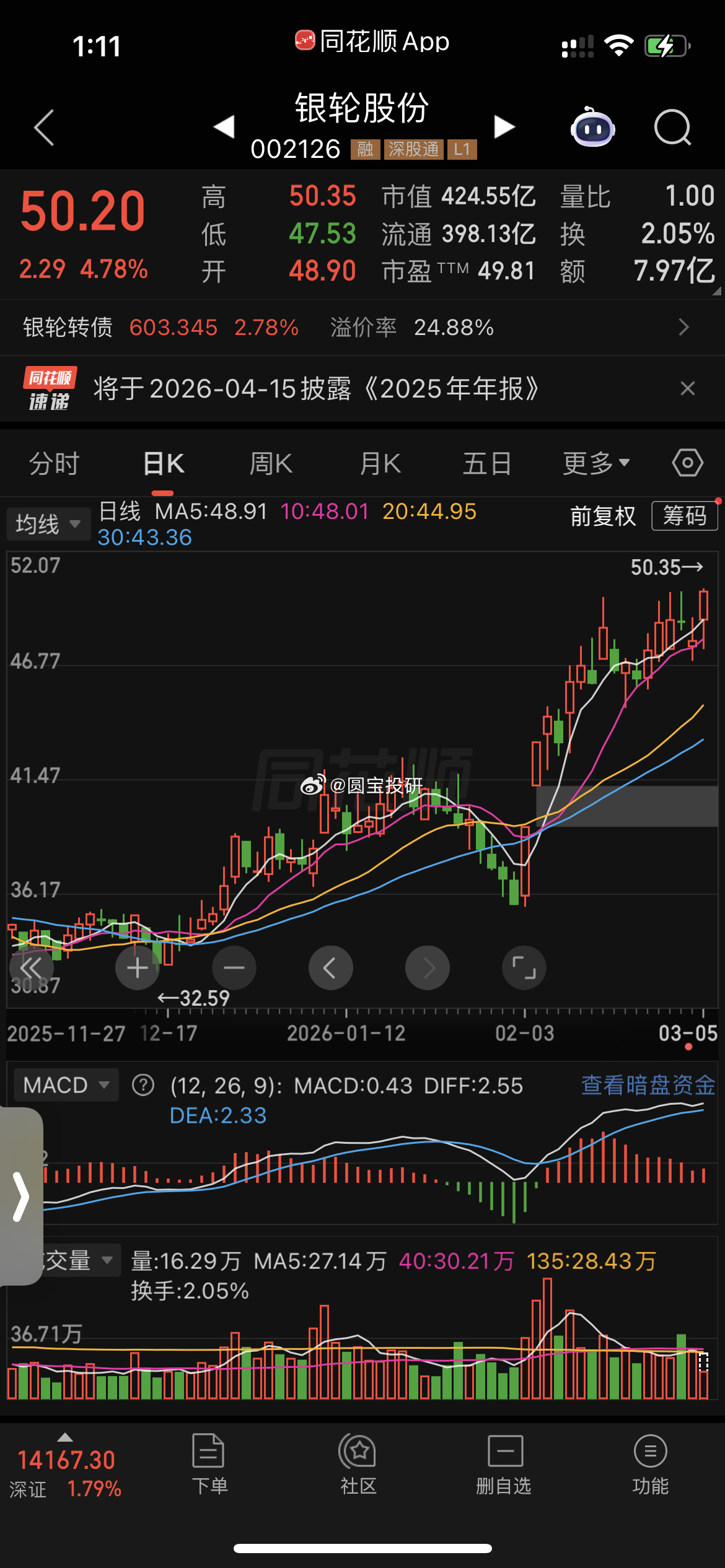This screenshot has width=725, height=1568.
Task: Tap 银轮股份 stock name title
Action: pyautogui.click(x=362, y=108)
